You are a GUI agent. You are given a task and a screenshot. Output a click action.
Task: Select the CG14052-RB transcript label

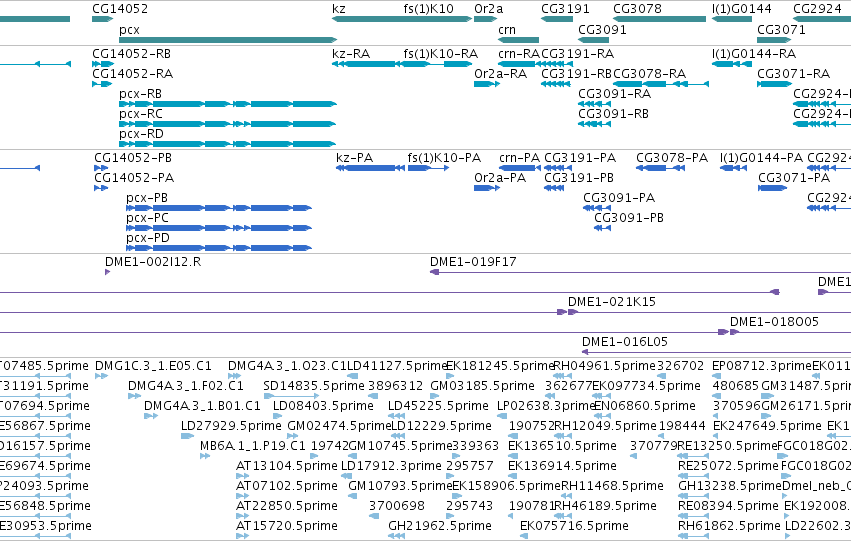click(x=131, y=54)
